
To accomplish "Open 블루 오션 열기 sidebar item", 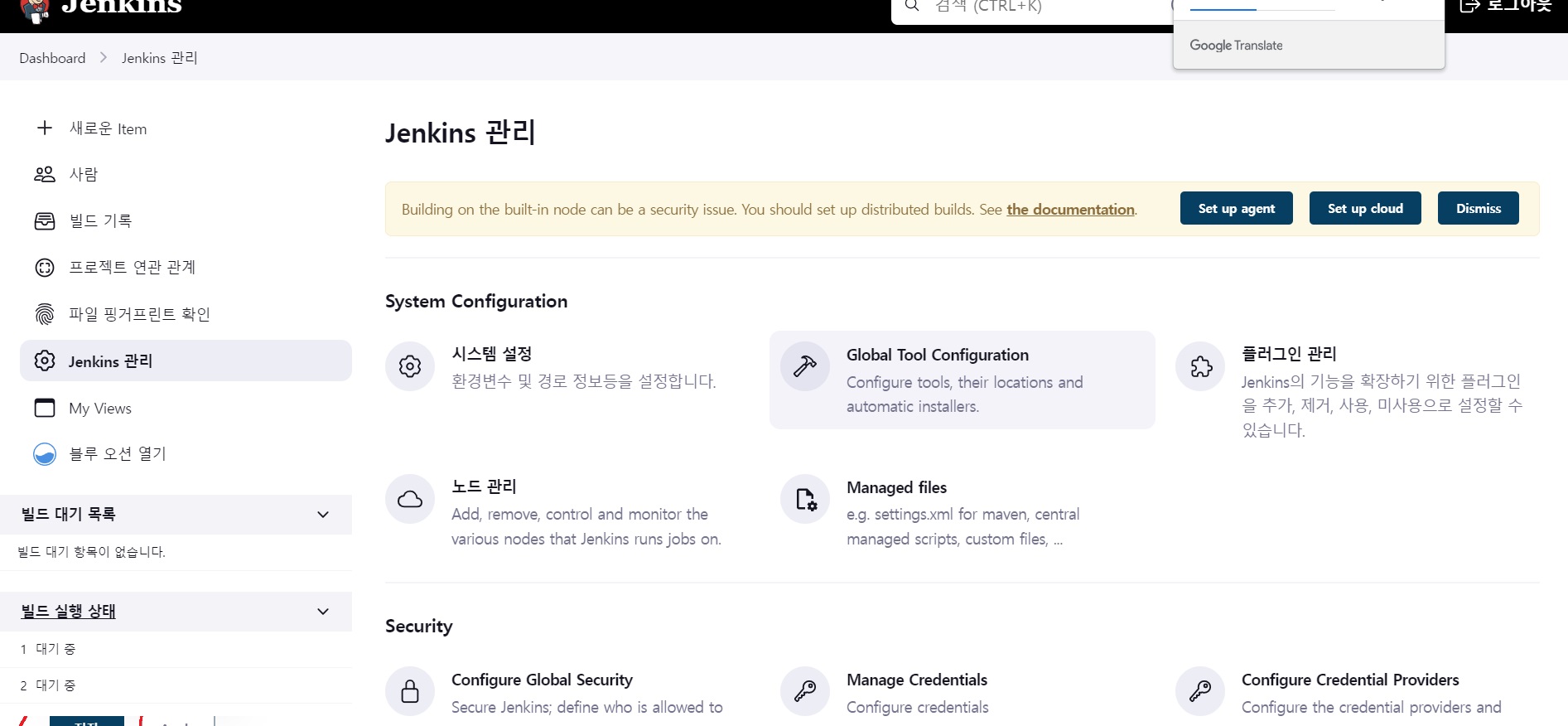I will coord(186,454).
